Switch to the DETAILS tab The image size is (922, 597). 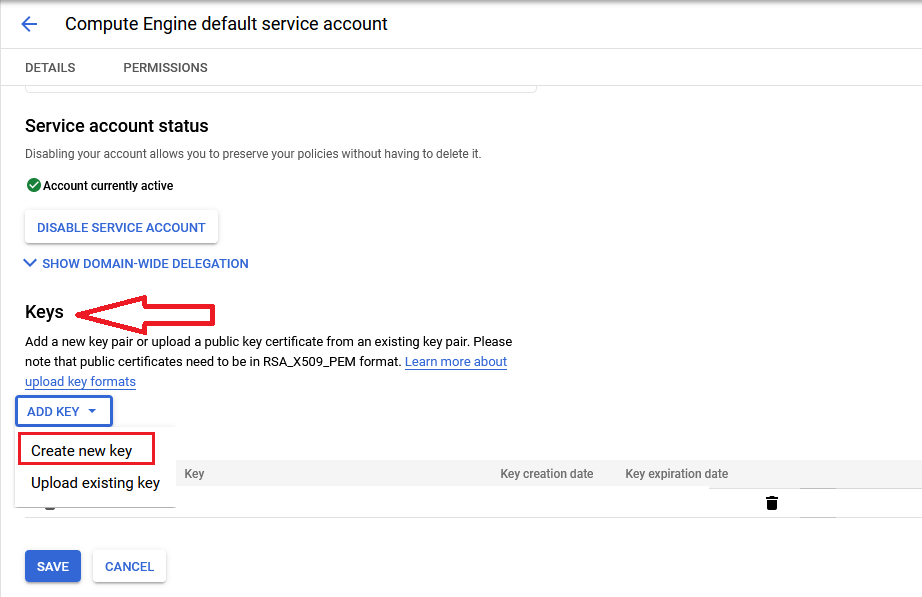pyautogui.click(x=50, y=68)
